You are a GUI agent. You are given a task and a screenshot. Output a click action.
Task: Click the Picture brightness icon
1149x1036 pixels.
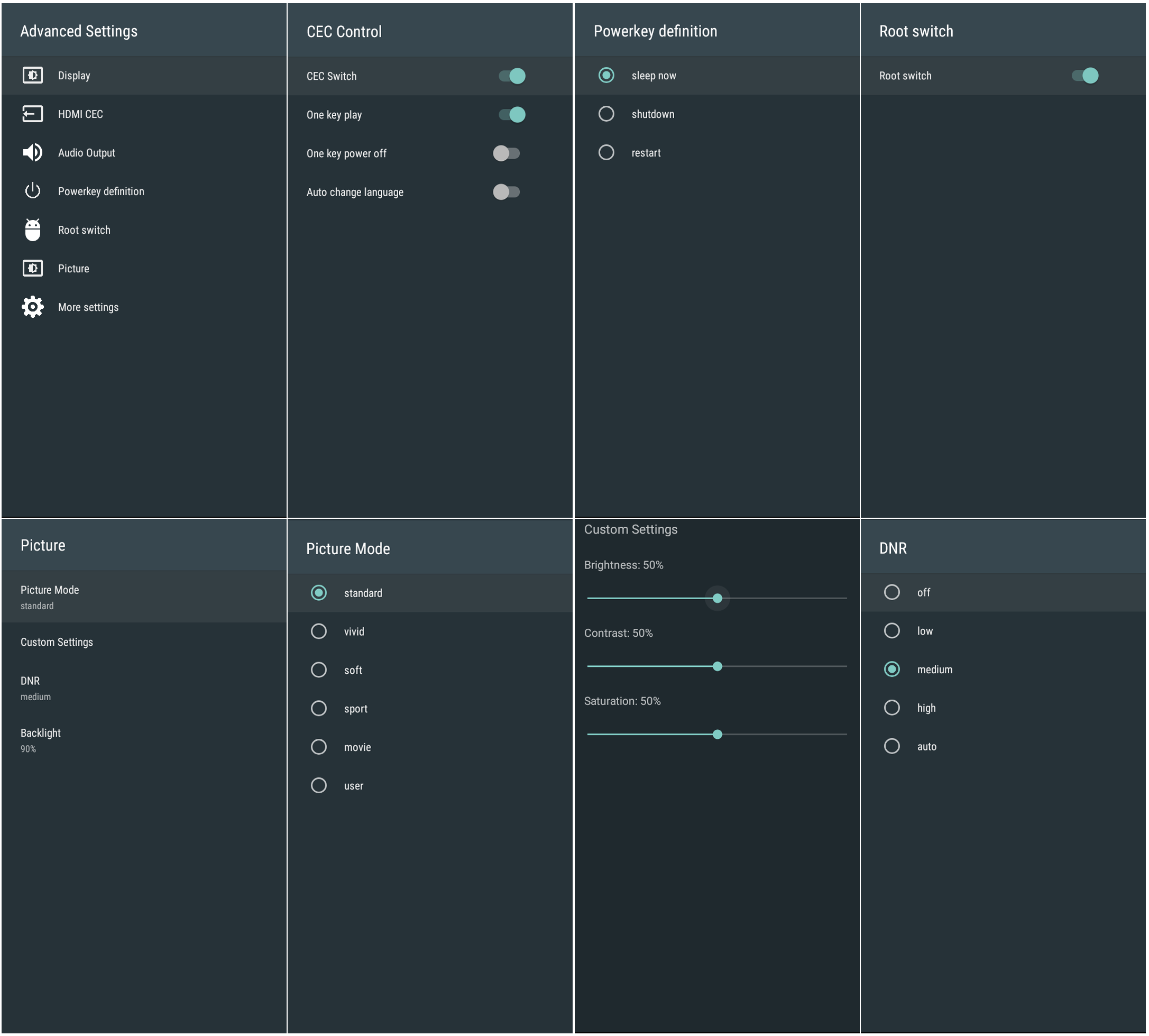tap(32, 268)
